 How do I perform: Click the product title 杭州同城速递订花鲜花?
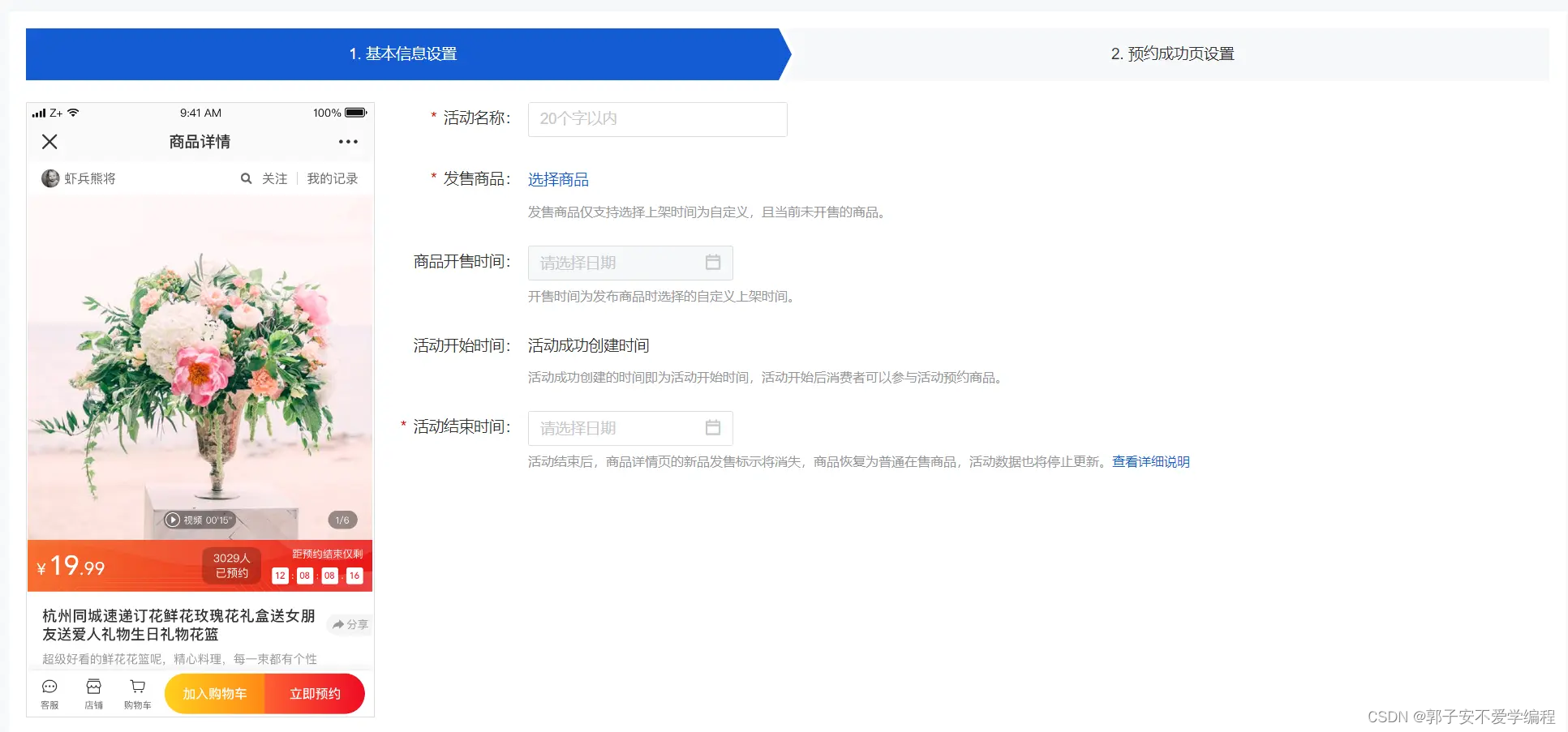(x=178, y=625)
